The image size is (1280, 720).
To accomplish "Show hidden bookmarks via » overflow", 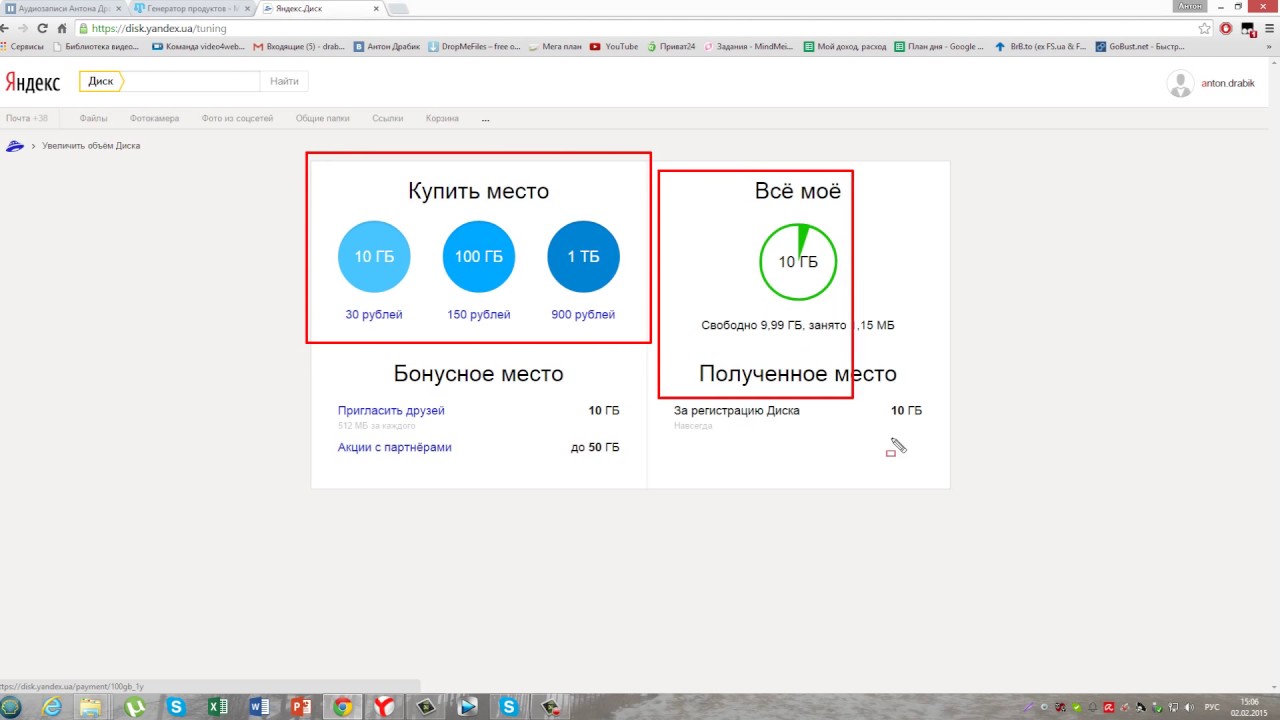I will point(1269,46).
